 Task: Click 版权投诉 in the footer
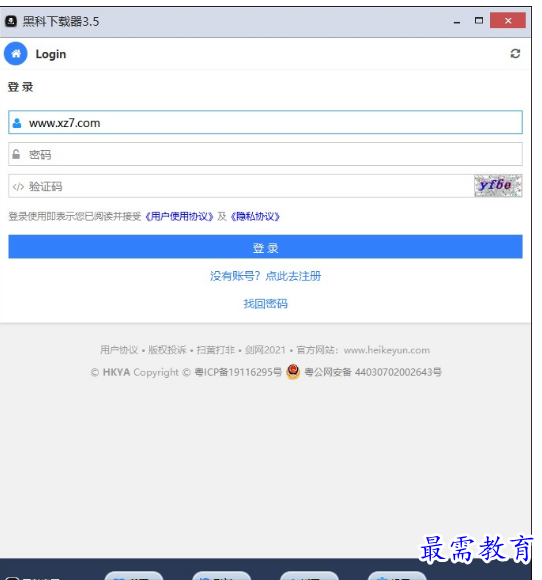click(167, 350)
